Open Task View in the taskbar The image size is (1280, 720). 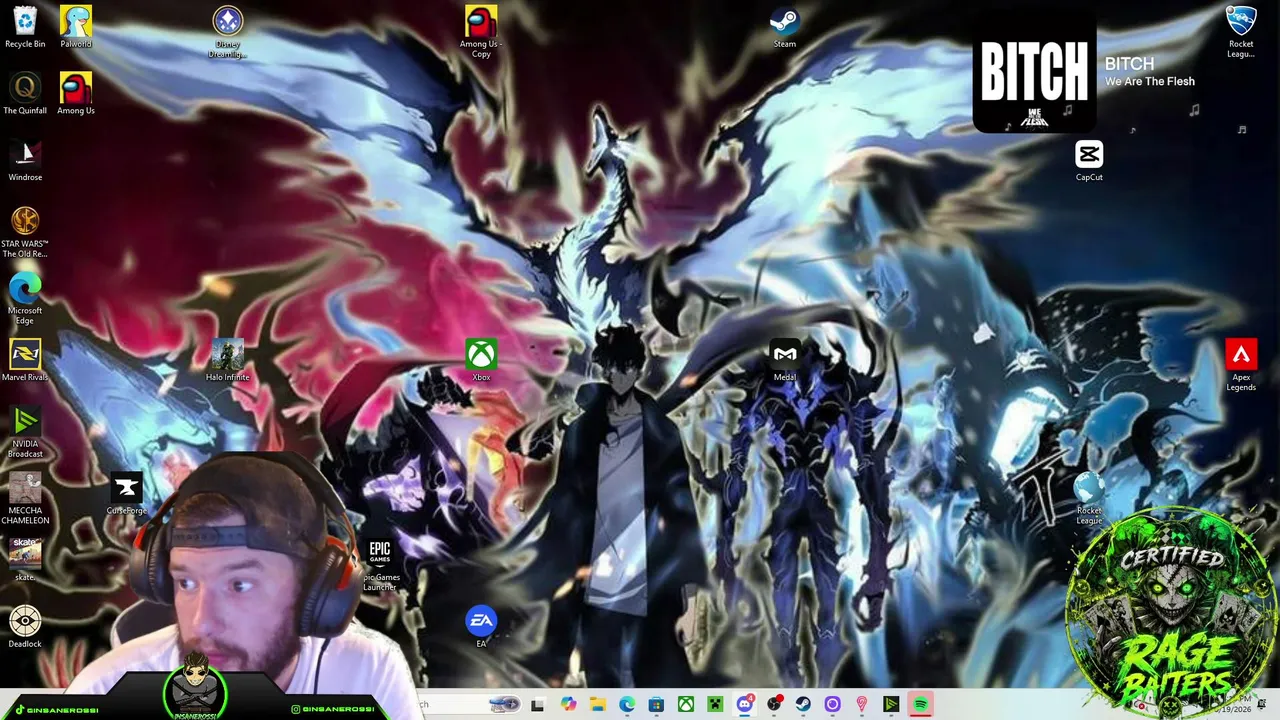(x=538, y=705)
